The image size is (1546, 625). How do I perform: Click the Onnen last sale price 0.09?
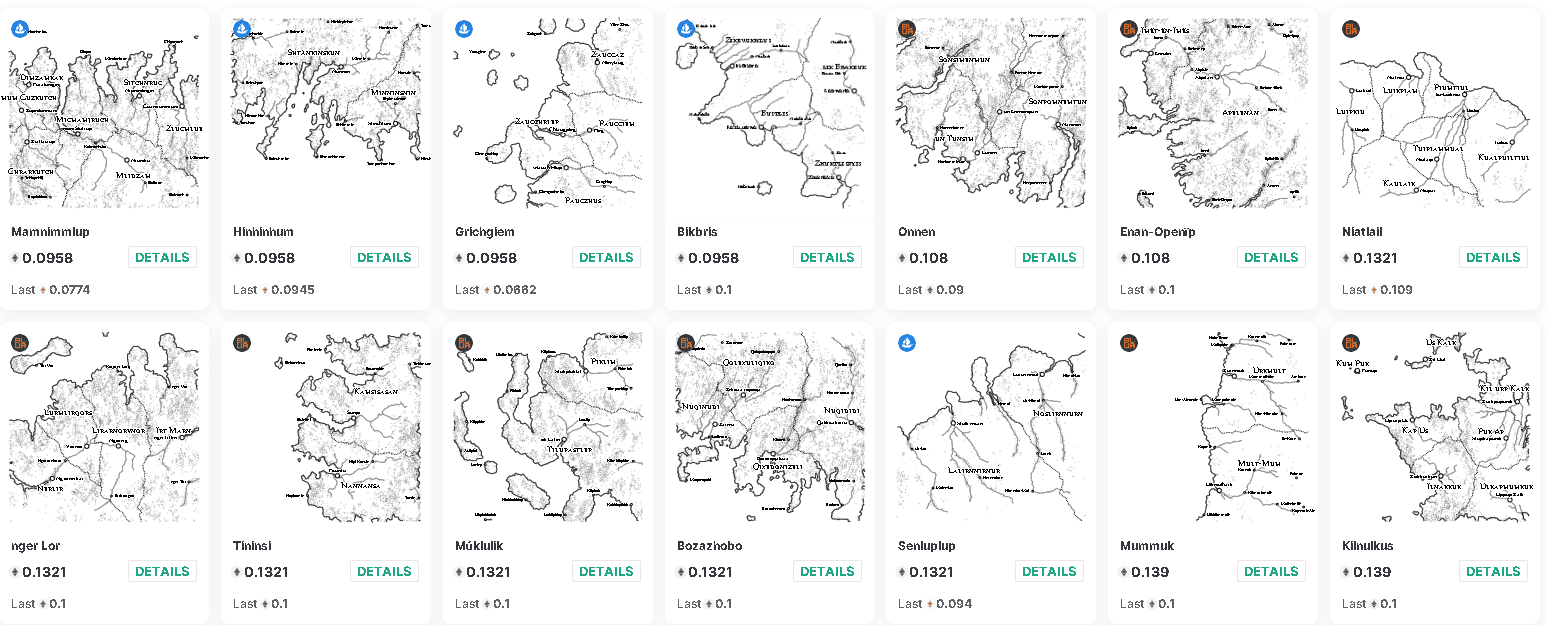coord(950,290)
